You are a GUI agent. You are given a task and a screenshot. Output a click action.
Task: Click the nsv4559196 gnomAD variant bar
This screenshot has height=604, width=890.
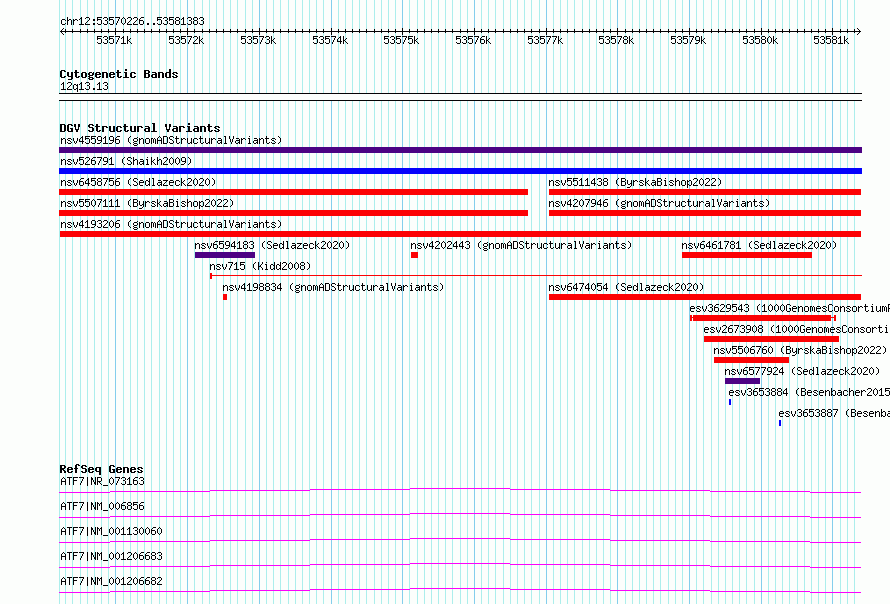pyautogui.click(x=460, y=150)
